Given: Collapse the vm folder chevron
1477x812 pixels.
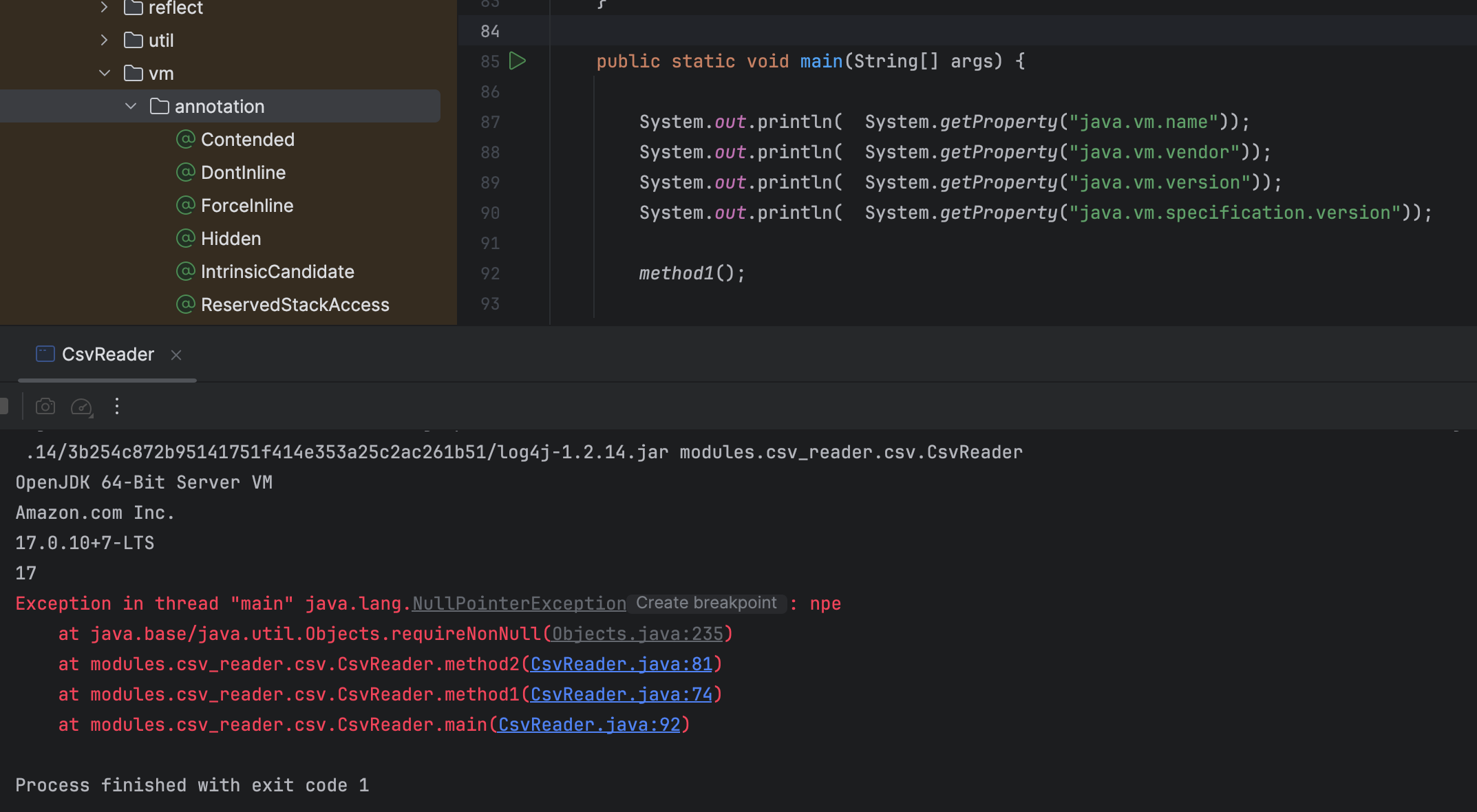Looking at the screenshot, I should [x=105, y=74].
